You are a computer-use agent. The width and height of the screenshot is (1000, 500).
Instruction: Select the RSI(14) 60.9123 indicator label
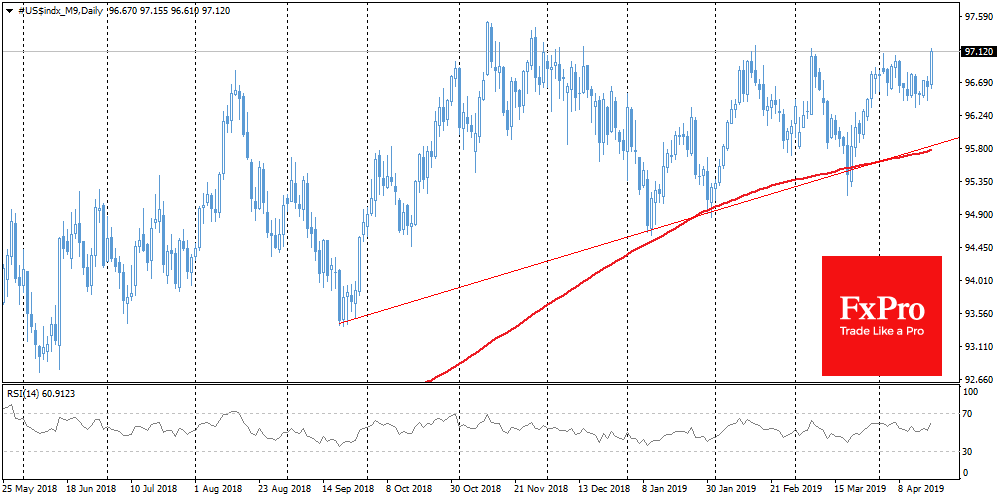[40, 393]
